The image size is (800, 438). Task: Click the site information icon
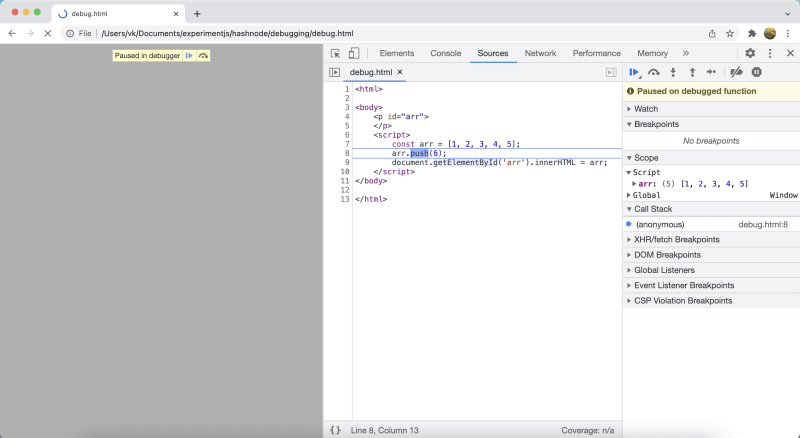pos(70,34)
